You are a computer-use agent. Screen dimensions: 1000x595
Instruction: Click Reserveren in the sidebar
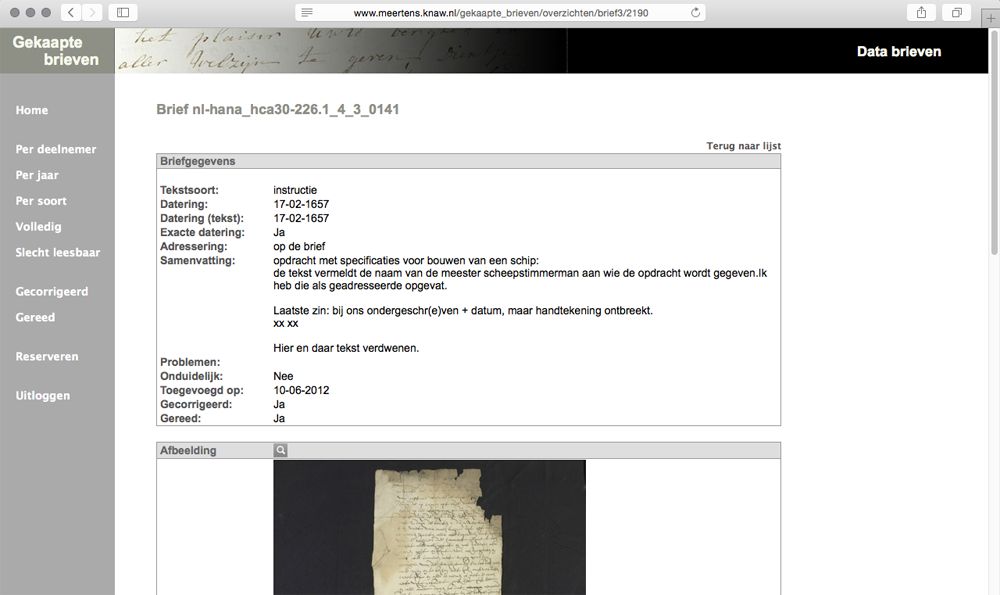tap(47, 357)
